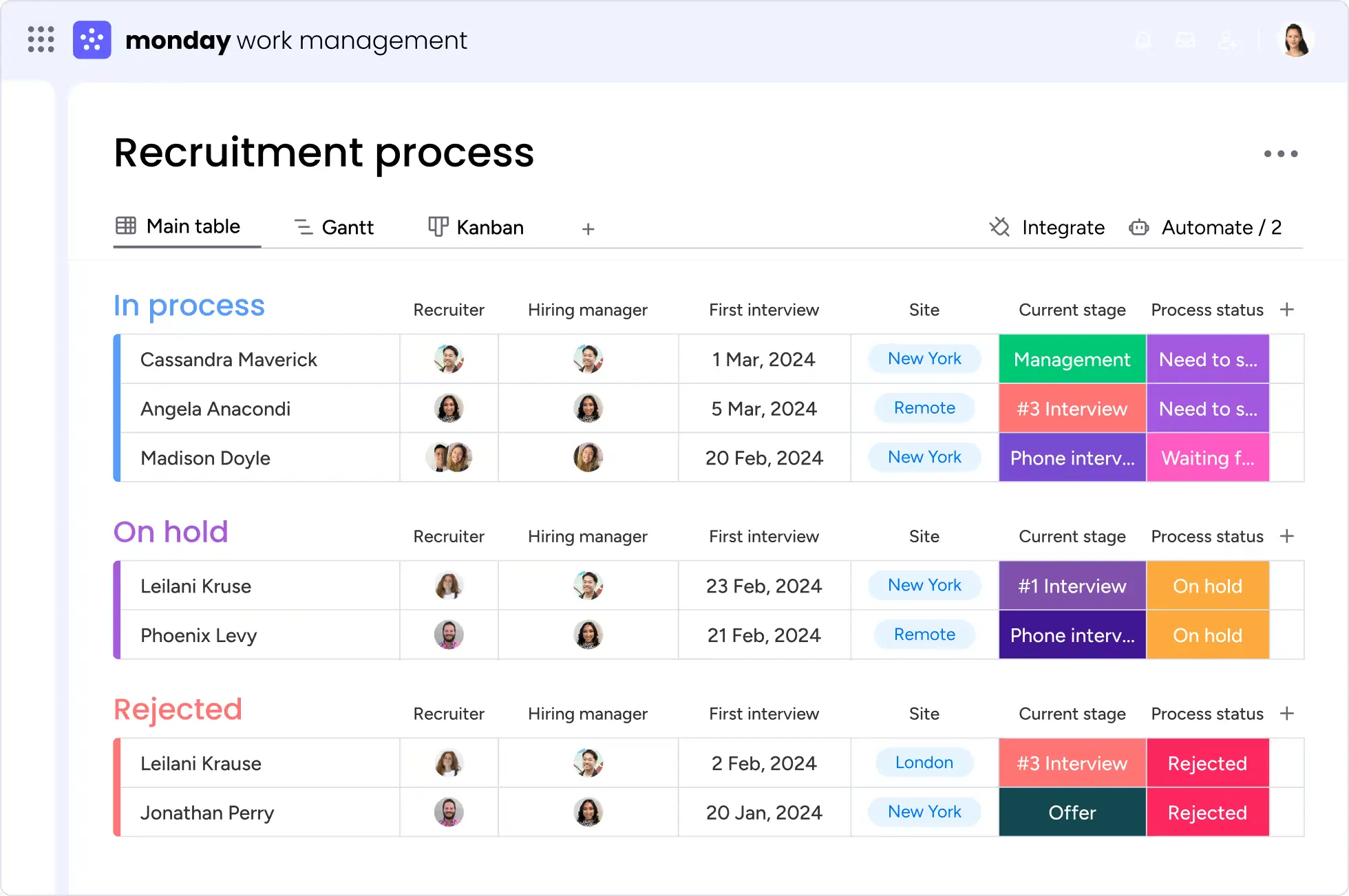The width and height of the screenshot is (1349, 896).
Task: Open Jonathan Perry's Offer stage dropdown
Action: [1072, 813]
